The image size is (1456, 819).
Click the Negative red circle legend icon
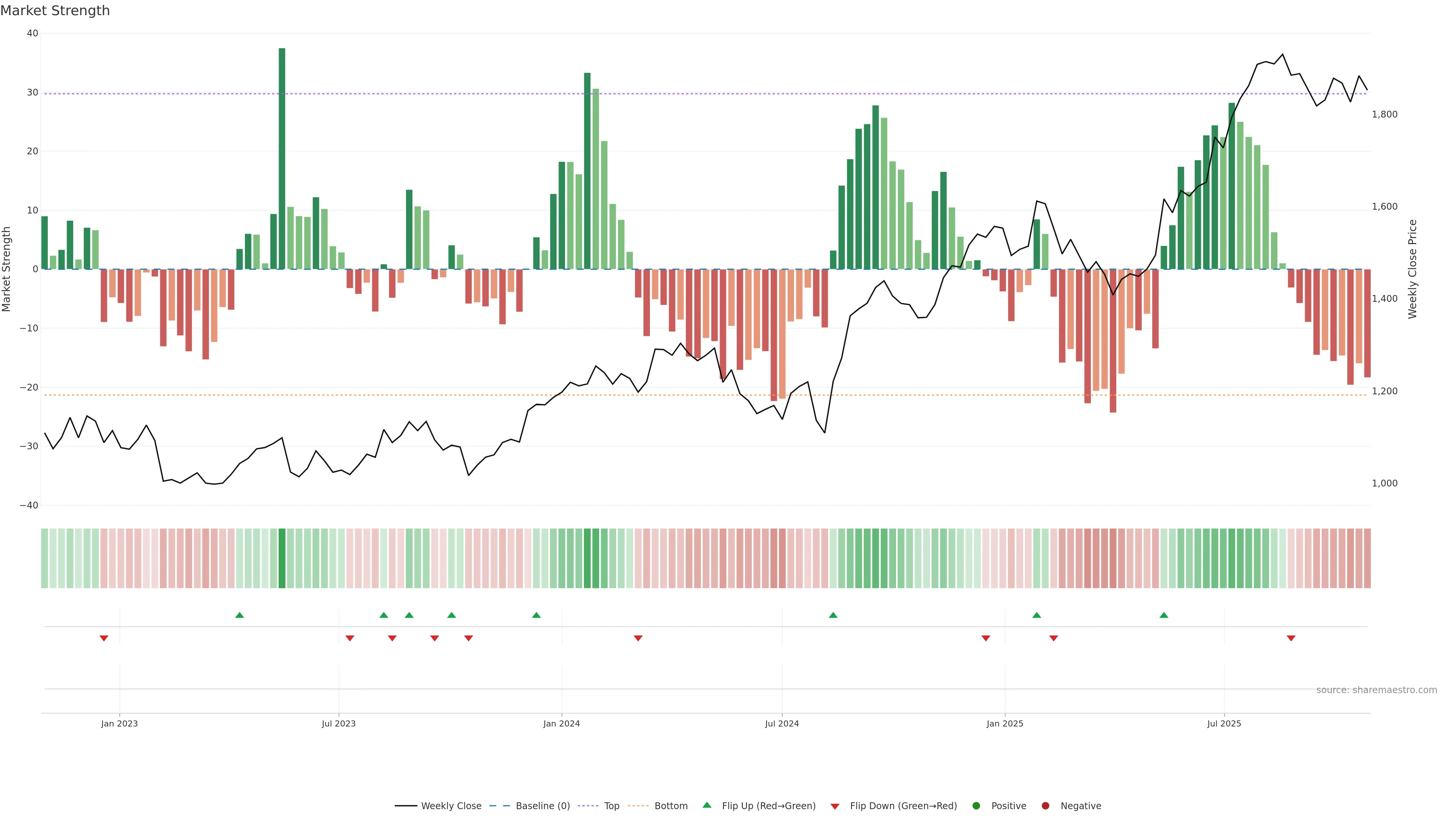tap(1045, 806)
